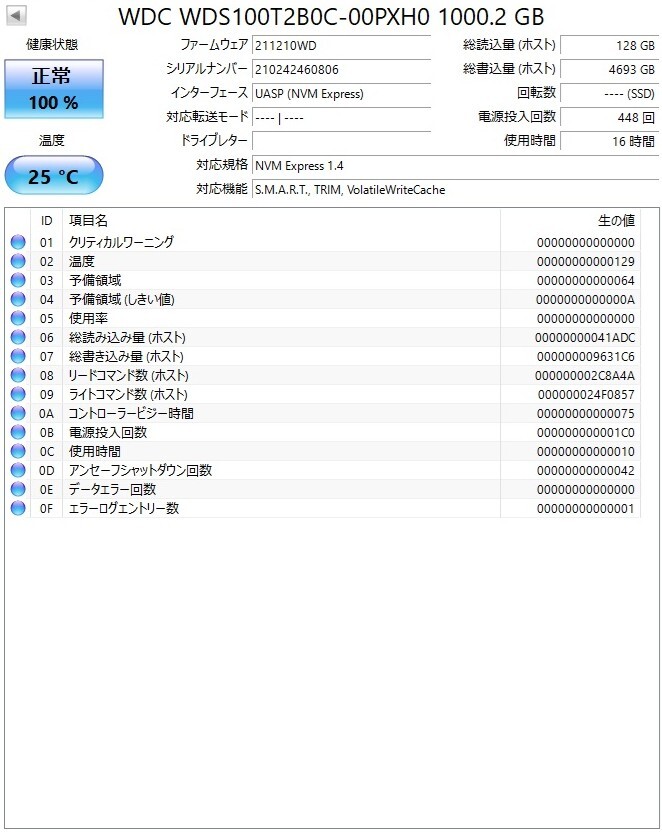
Task: Click the 電源投入回数 value 448 回
Action: point(609,117)
